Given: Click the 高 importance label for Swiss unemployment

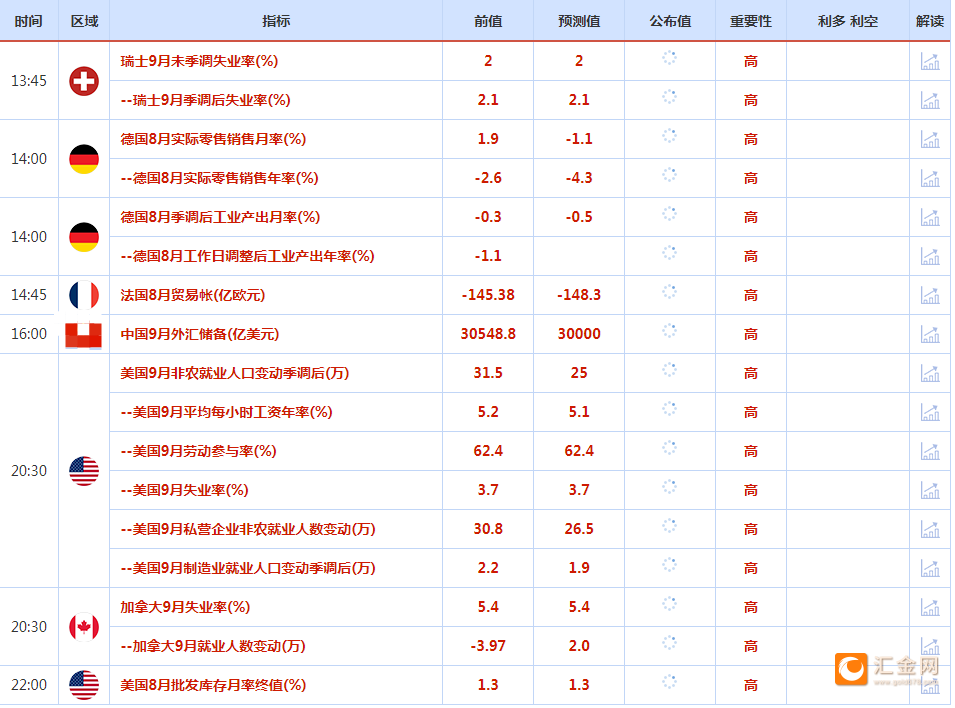Looking at the screenshot, I should click(x=751, y=61).
